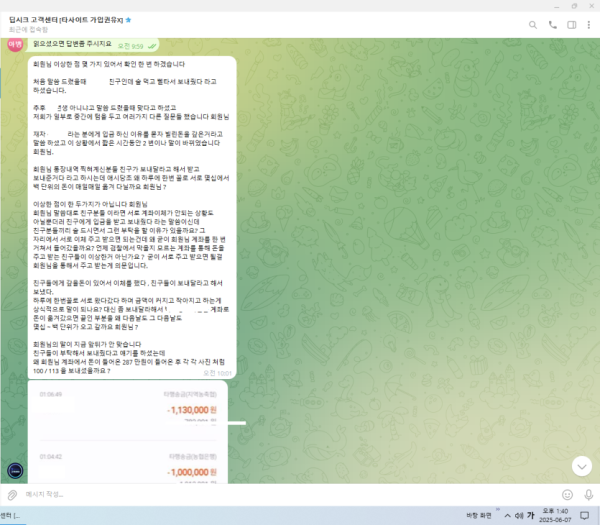Open the pink sender avatar at top

pos(15,44)
